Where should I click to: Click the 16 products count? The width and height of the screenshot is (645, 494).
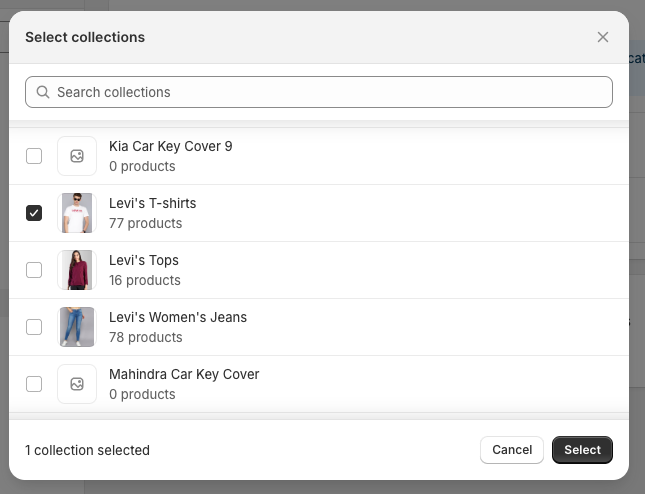[145, 280]
